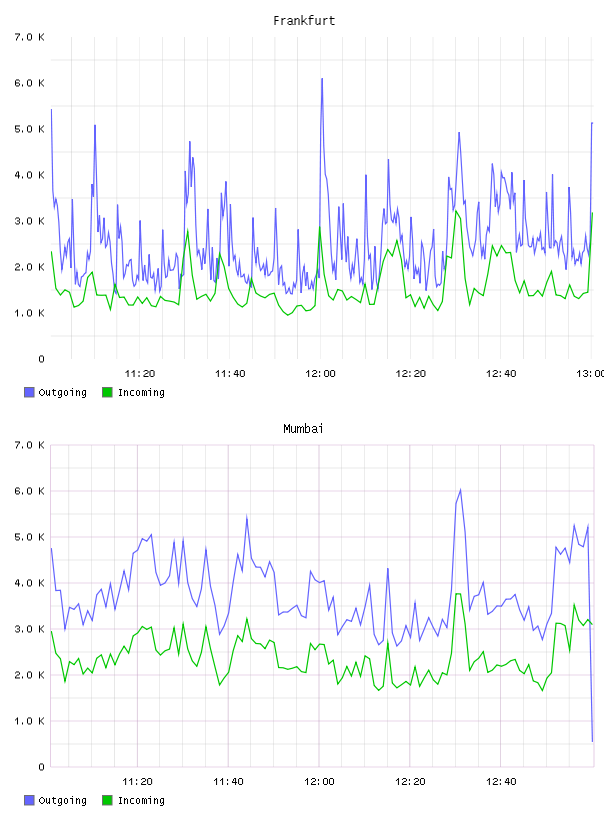Click the 12:00 time label on Mumbai
Image resolution: width=608 pixels, height=816 pixels.
coord(319,781)
